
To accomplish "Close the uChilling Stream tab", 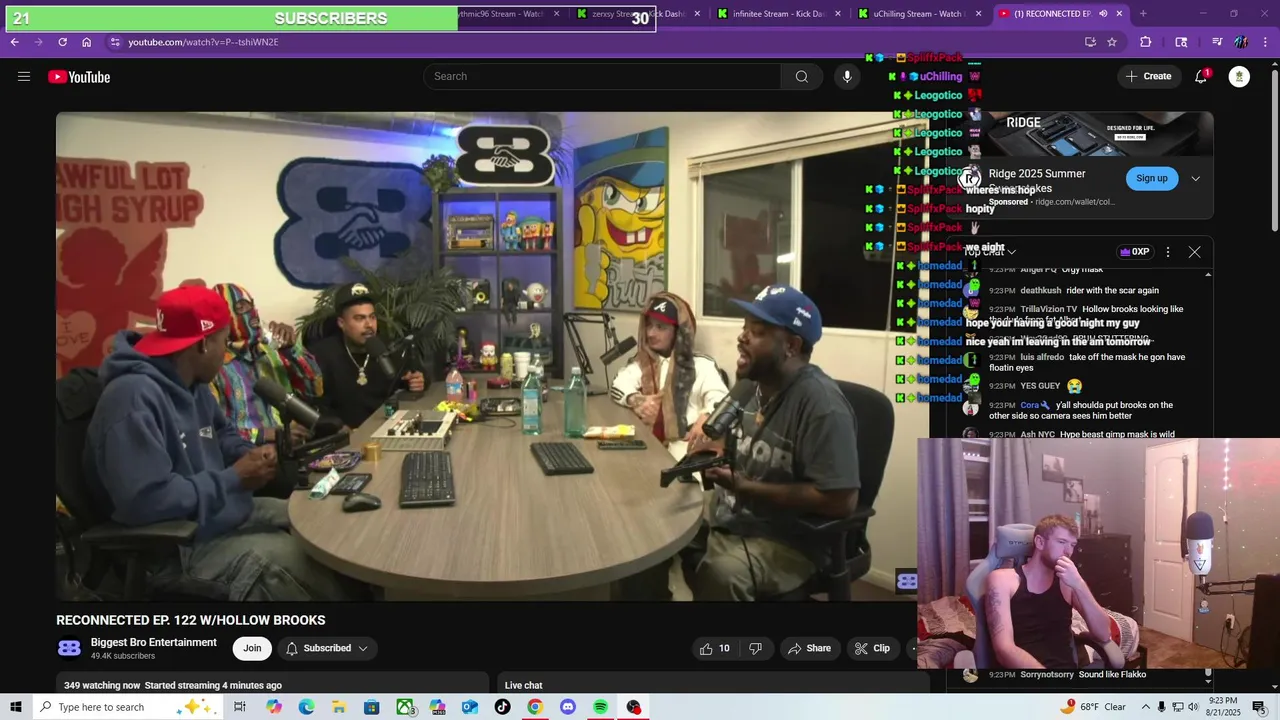I will pos(978,14).
